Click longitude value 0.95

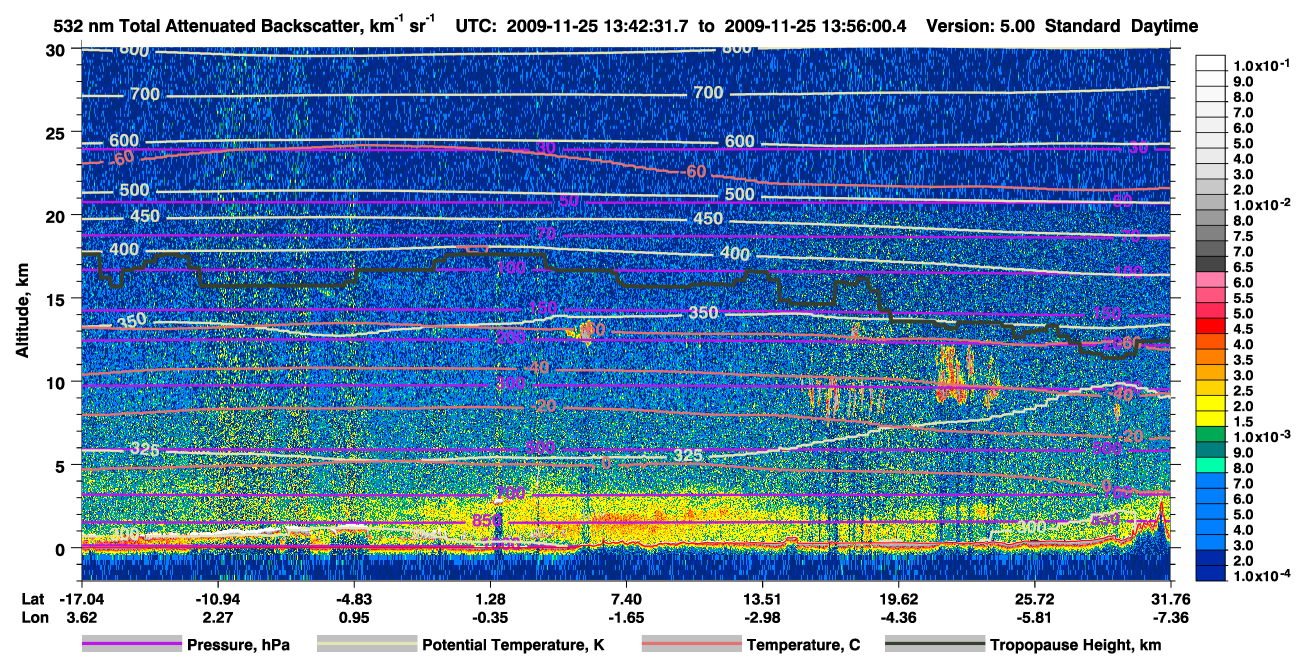353,617
